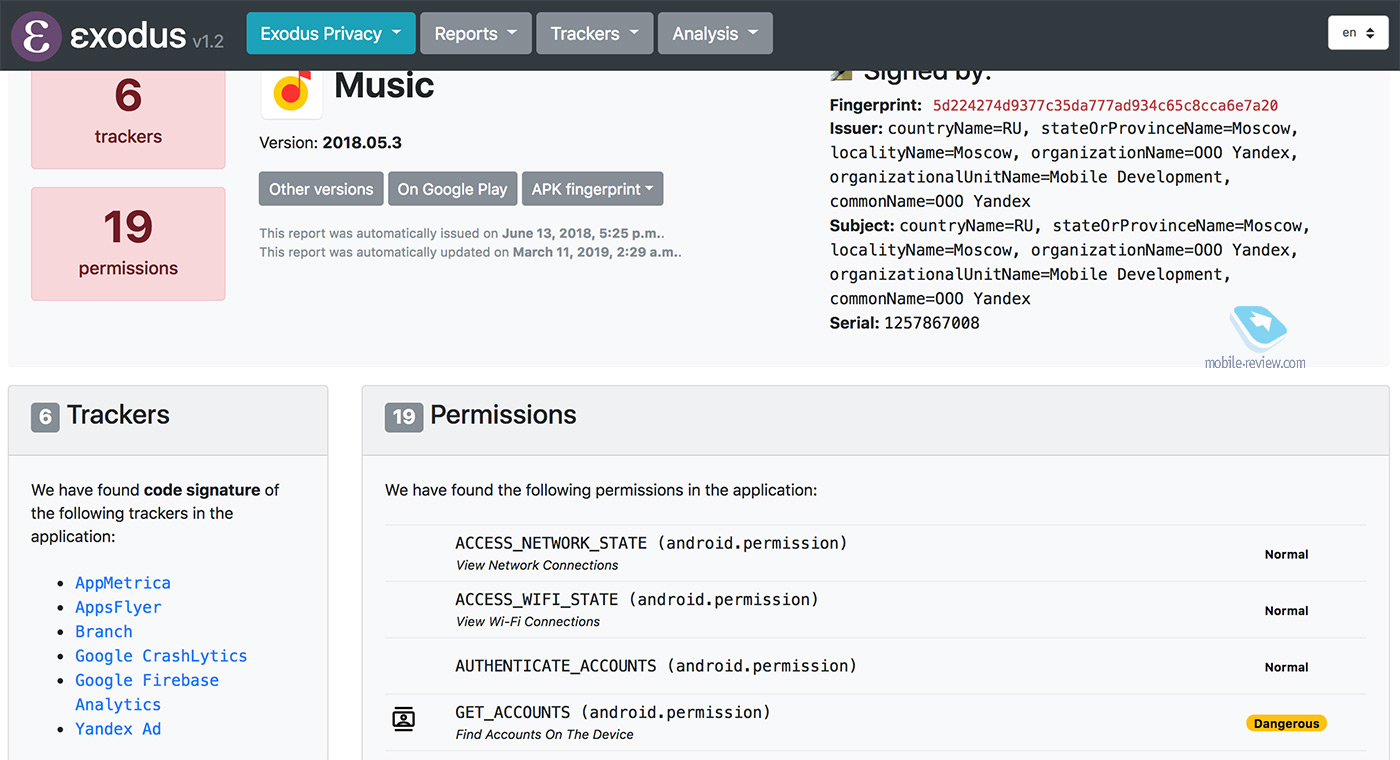The image size is (1400, 760).
Task: Click the red certificate fingerprint hash
Action: [x=1105, y=105]
